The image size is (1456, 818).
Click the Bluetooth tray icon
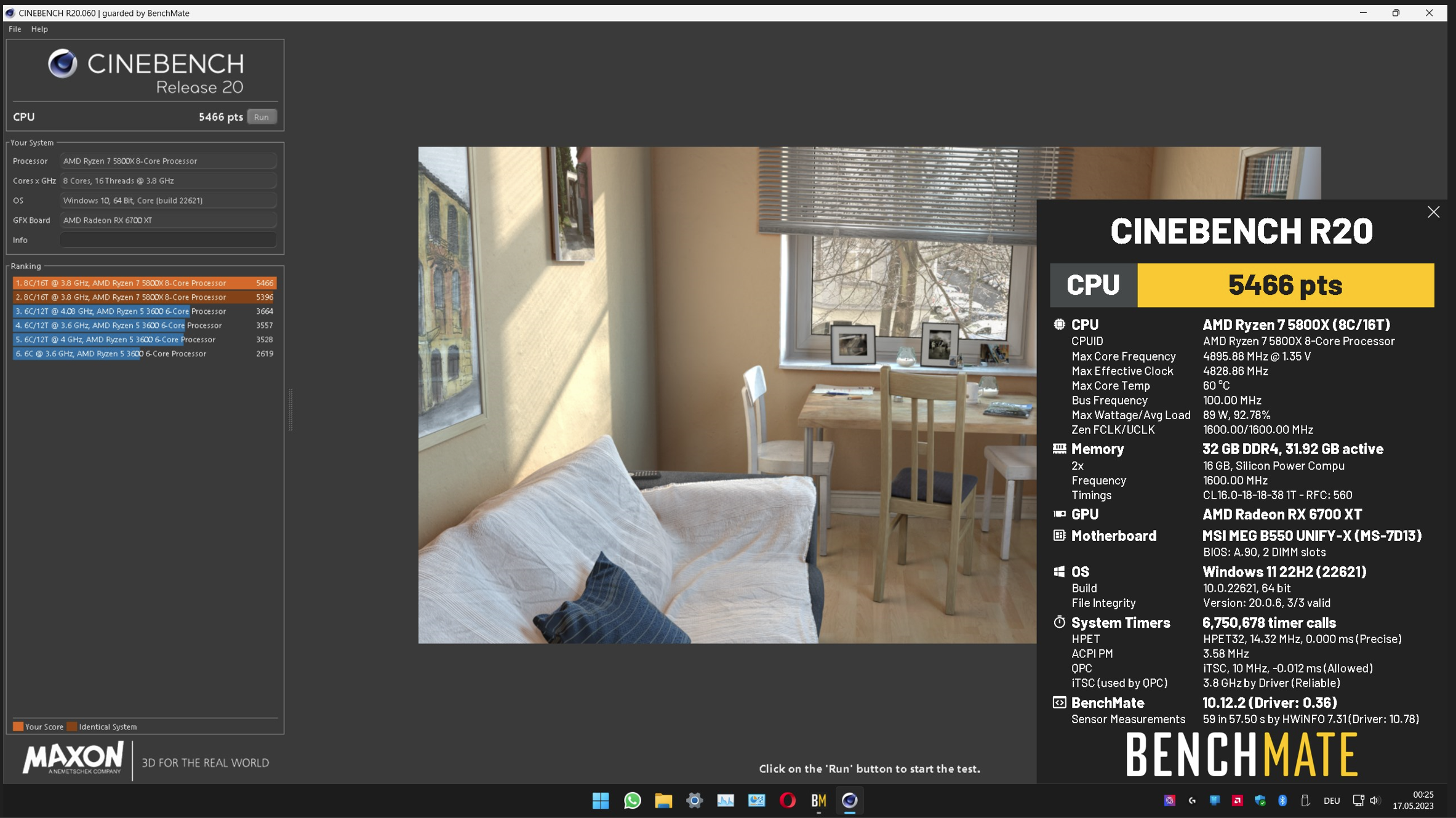pos(1282,800)
